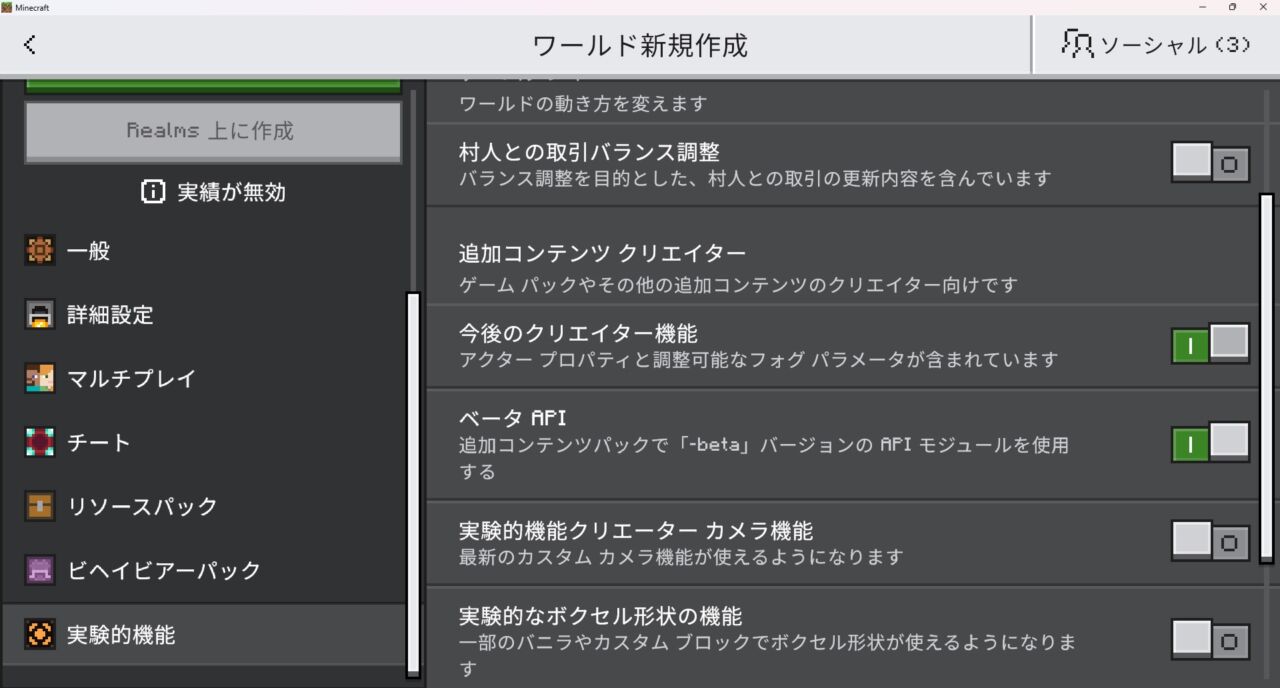Image resolution: width=1280 pixels, height=688 pixels.
Task: Click the 実績が無効 label
Action: point(231,192)
